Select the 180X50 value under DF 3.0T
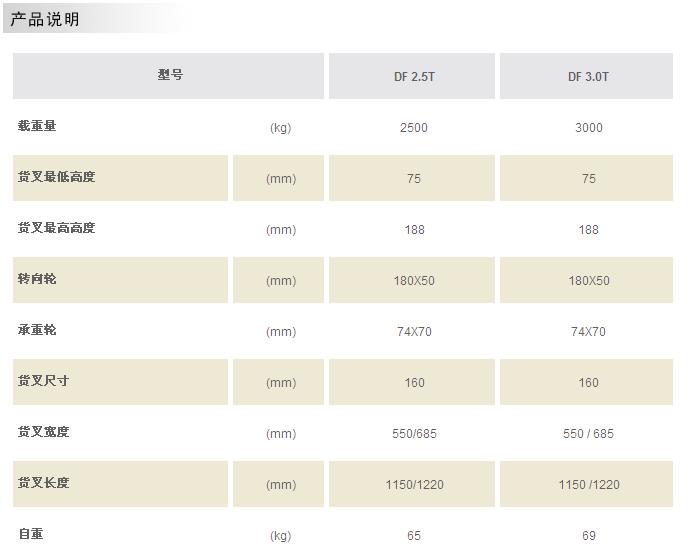689x549 pixels. (588, 281)
